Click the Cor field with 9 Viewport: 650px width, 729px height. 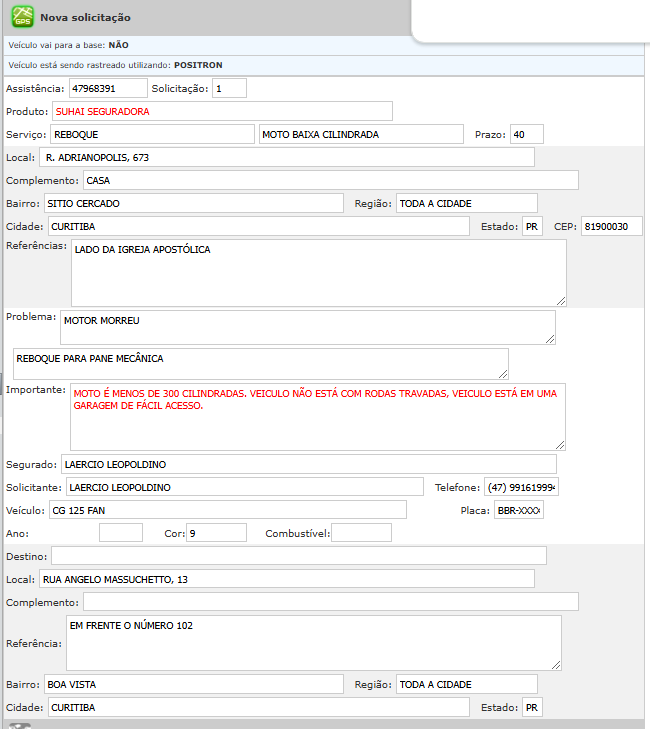pyautogui.click(x=216, y=533)
